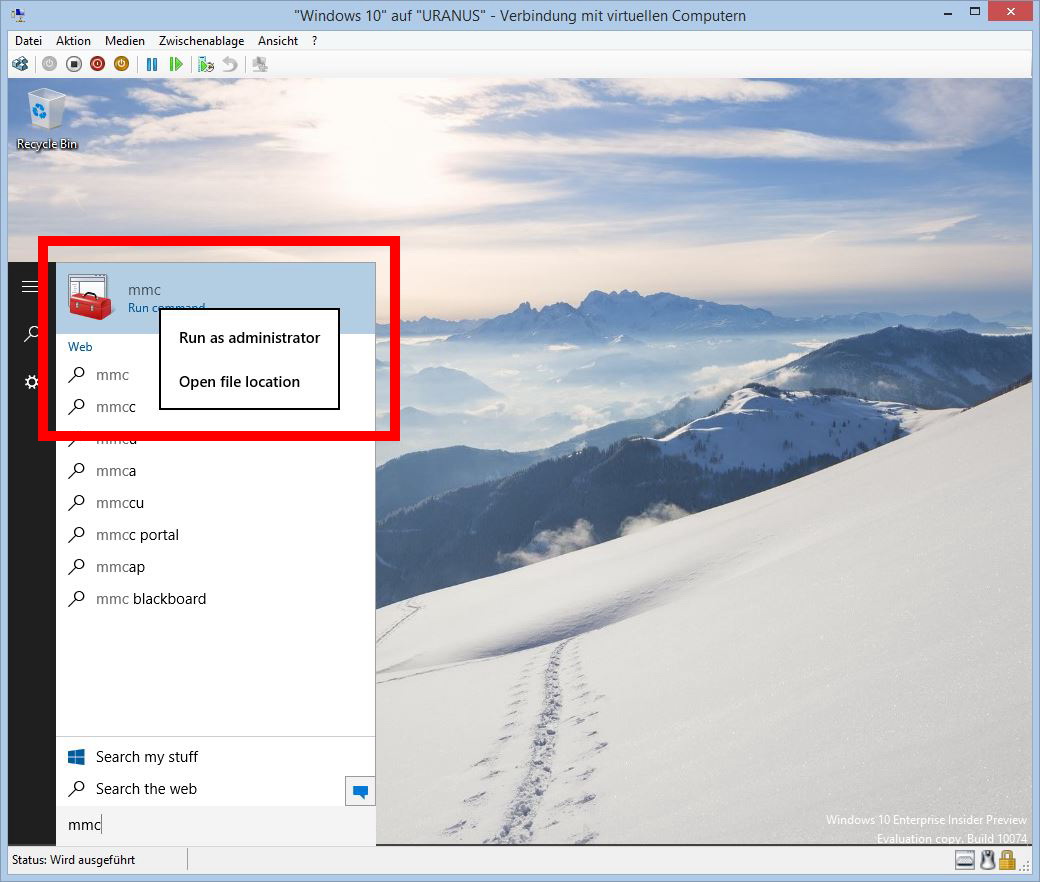This screenshot has height=882, width=1040.
Task: Create a checkpoint via toolbar icon
Action: pyautogui.click(x=206, y=64)
